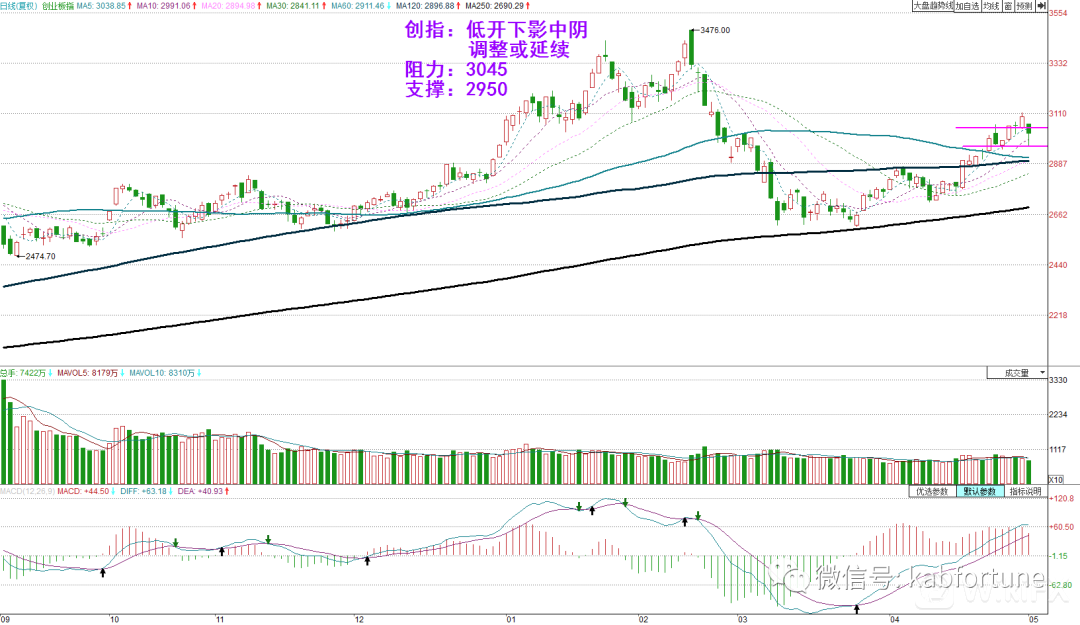
Task: Click the right-arrow collapse panel icon
Action: click(x=1040, y=6)
